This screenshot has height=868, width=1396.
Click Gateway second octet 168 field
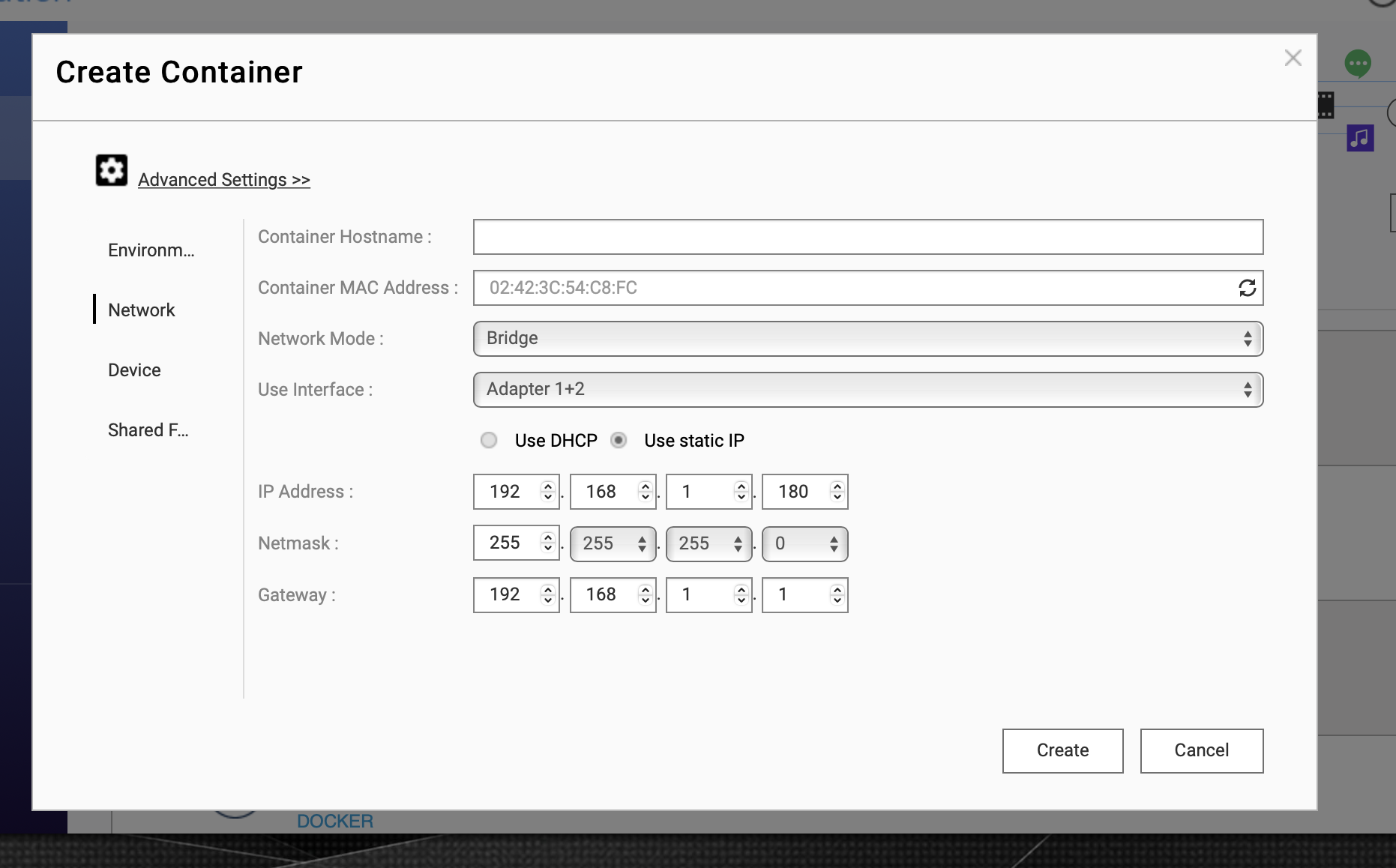tap(613, 595)
